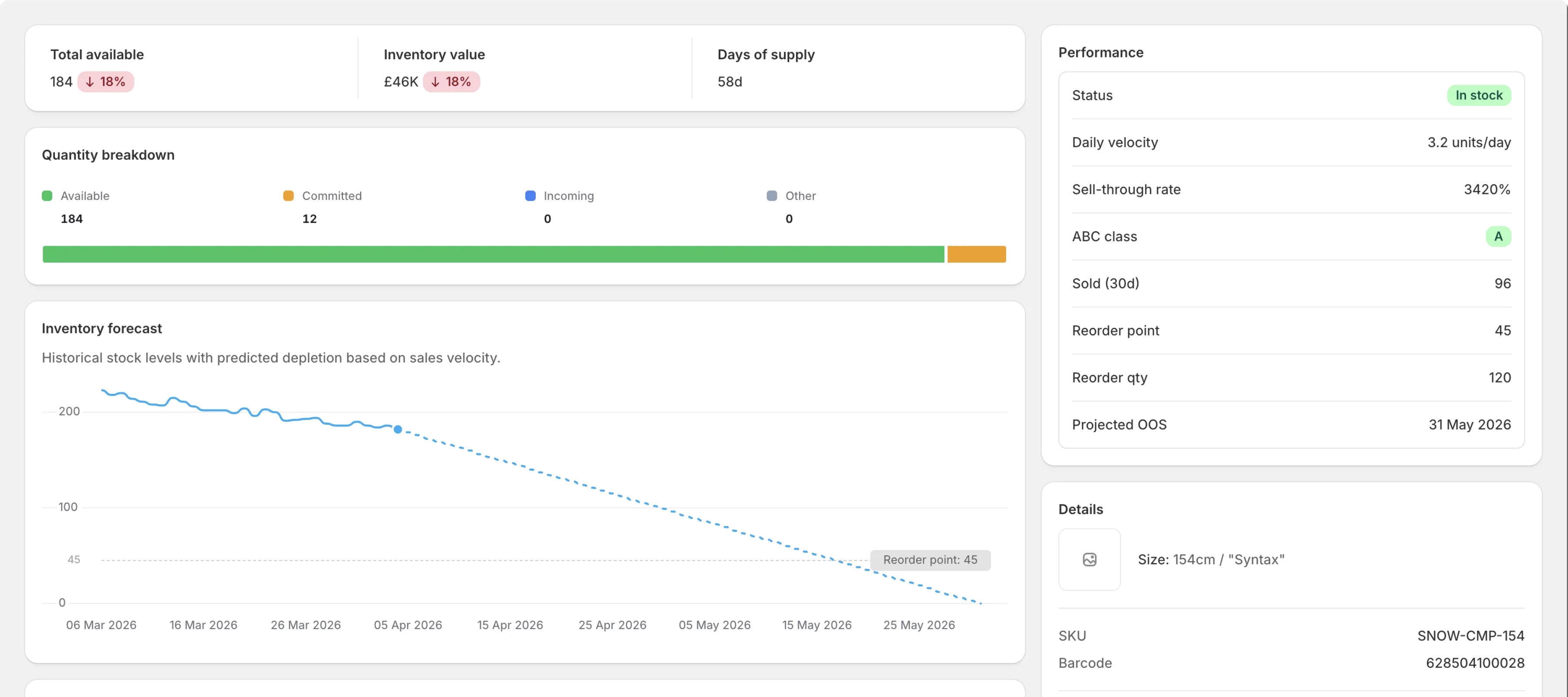Screen dimensions: 1568x697
Task: Click the last actual data point on the forecast line
Action: [x=398, y=429]
